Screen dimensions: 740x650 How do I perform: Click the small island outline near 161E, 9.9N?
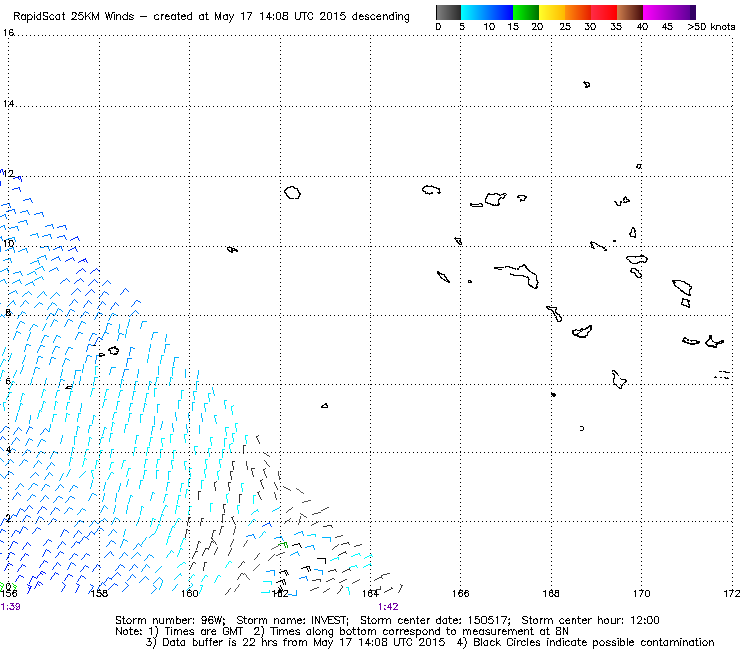click(232, 249)
